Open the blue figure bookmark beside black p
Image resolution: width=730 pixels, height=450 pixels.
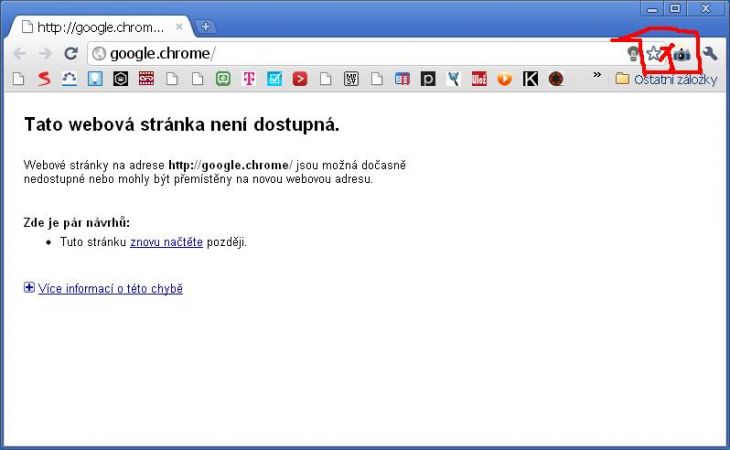pos(453,79)
